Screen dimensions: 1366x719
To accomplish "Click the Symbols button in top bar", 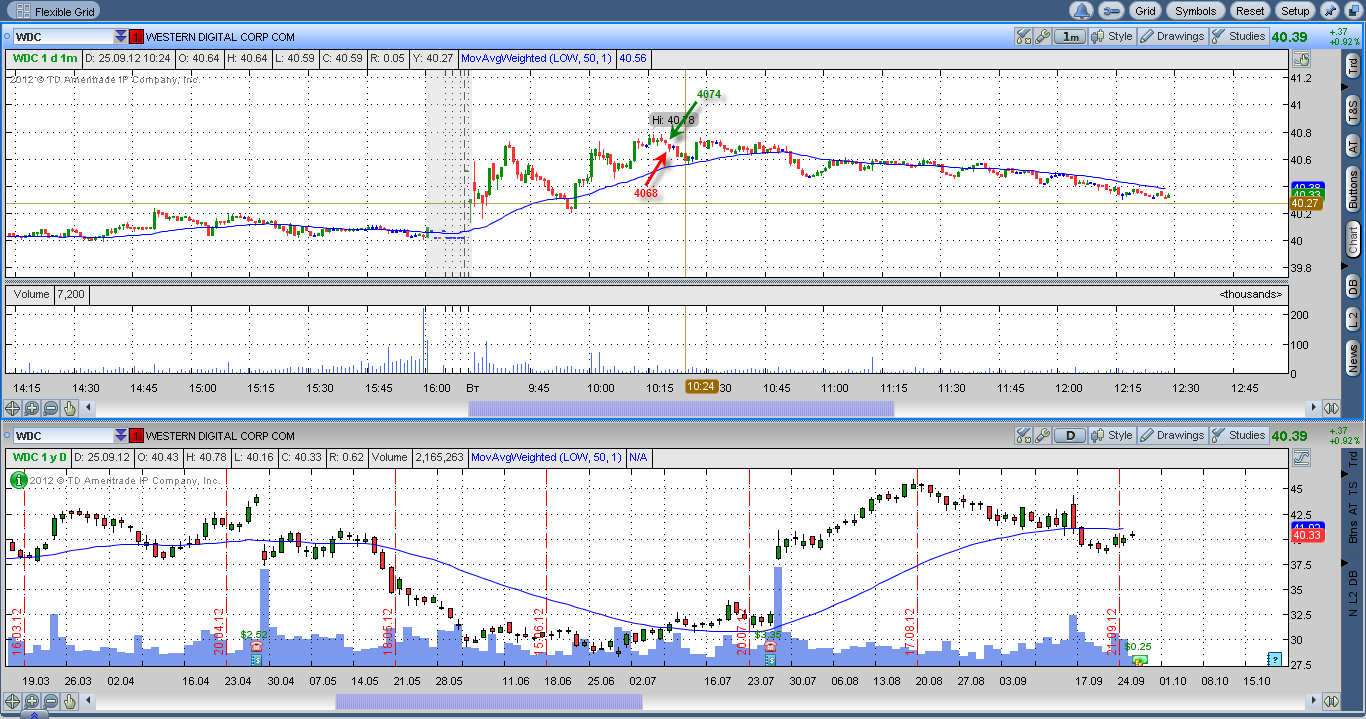I will pos(1195,11).
